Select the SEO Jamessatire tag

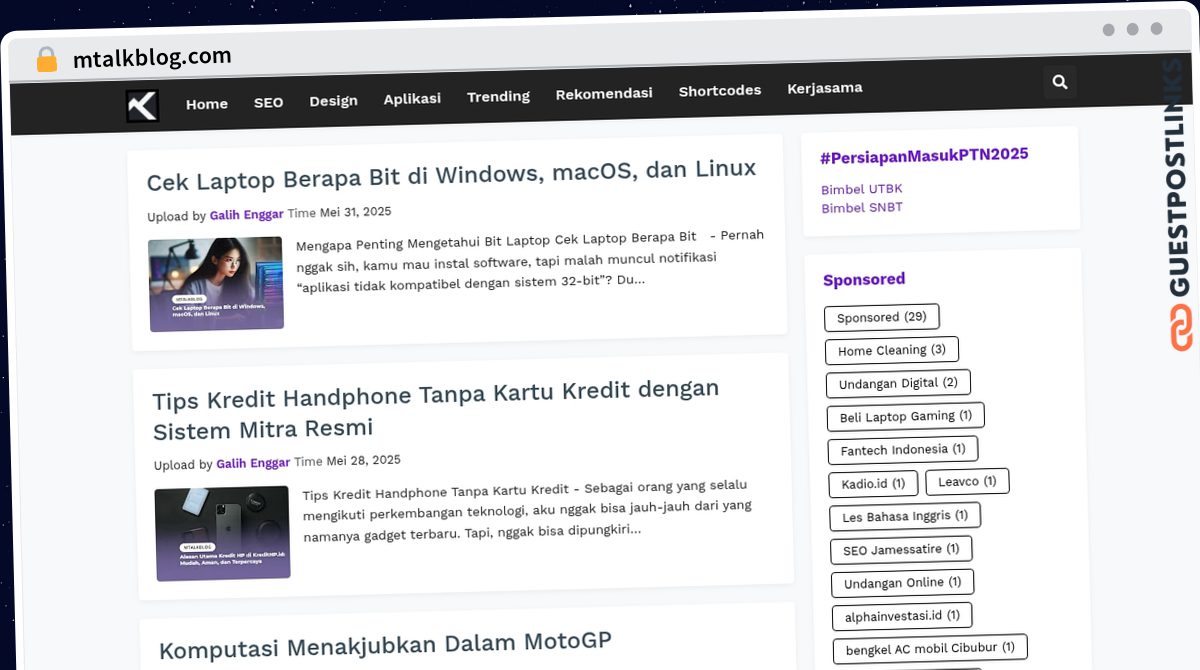pyautogui.click(x=901, y=550)
